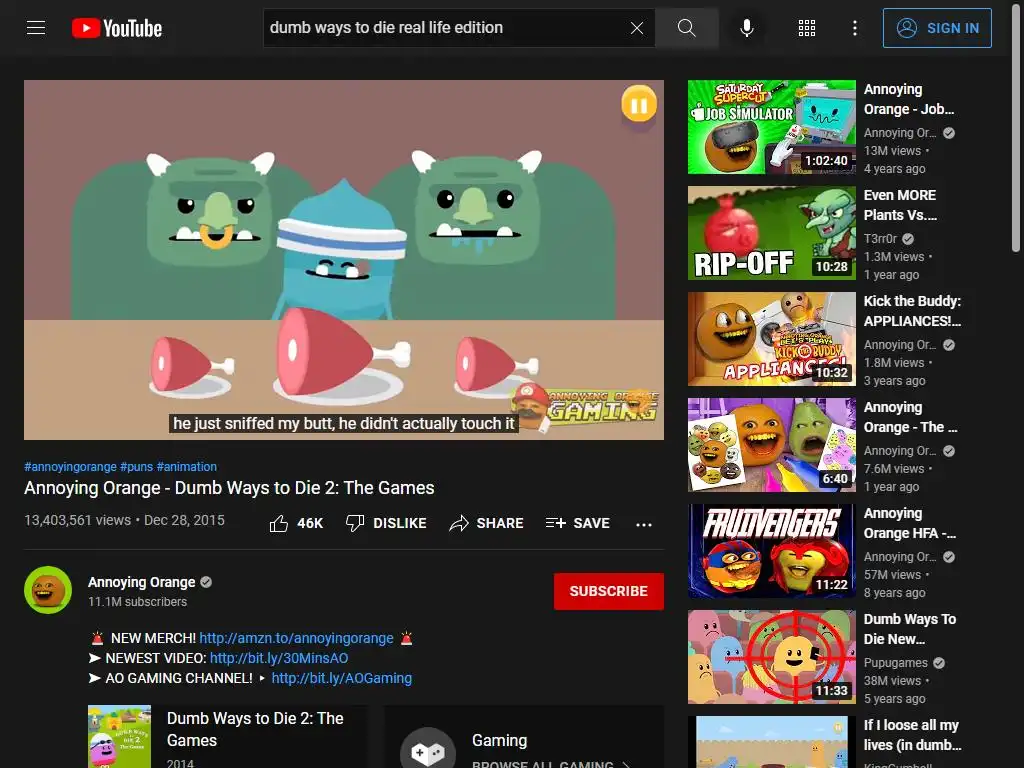The width and height of the screenshot is (1024, 768).
Task: Open the bit.ly/30MinsAO link
Action: (x=279, y=658)
